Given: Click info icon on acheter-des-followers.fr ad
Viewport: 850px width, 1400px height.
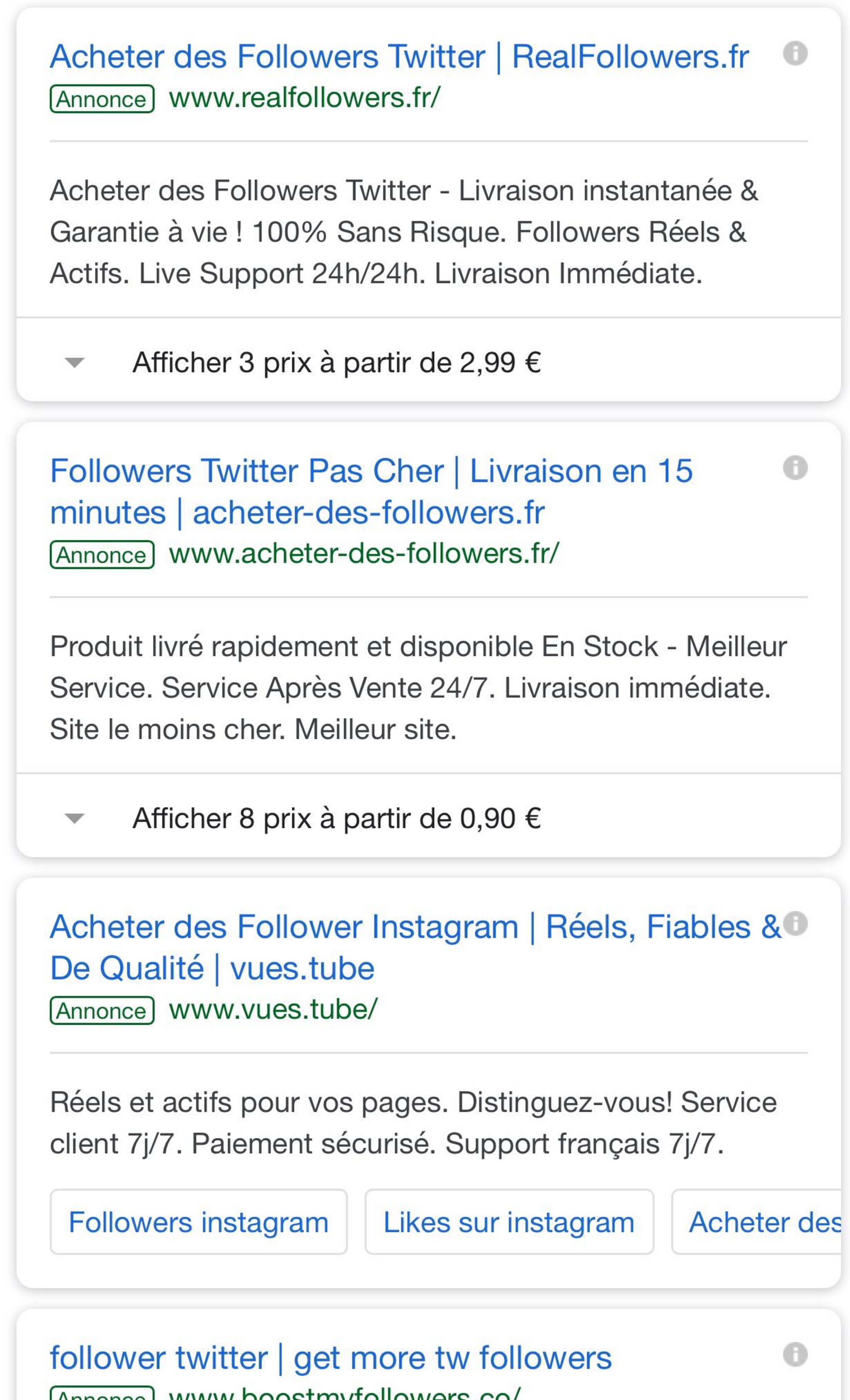Looking at the screenshot, I should tap(795, 468).
